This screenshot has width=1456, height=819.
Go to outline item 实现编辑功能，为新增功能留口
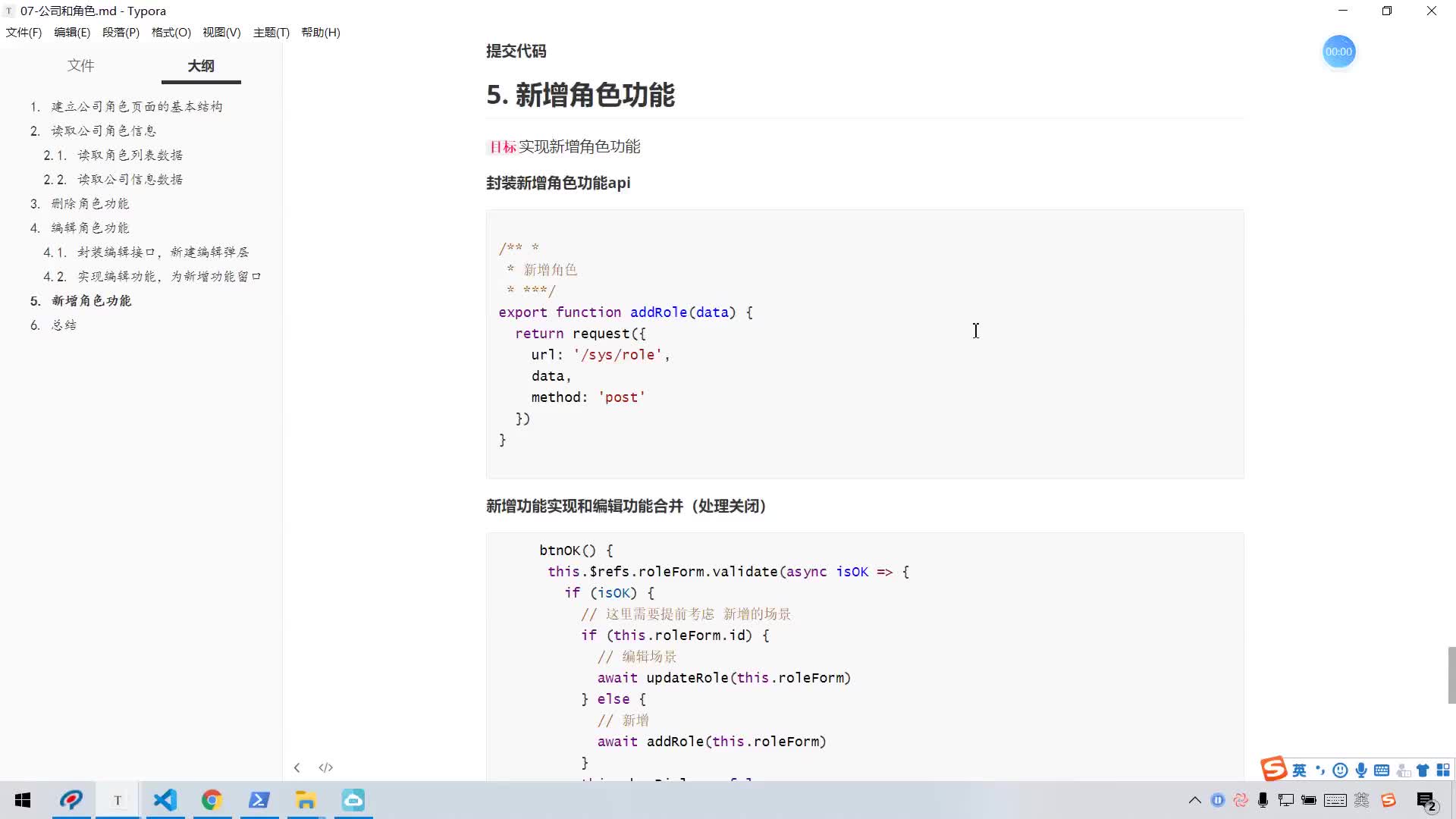pos(170,276)
